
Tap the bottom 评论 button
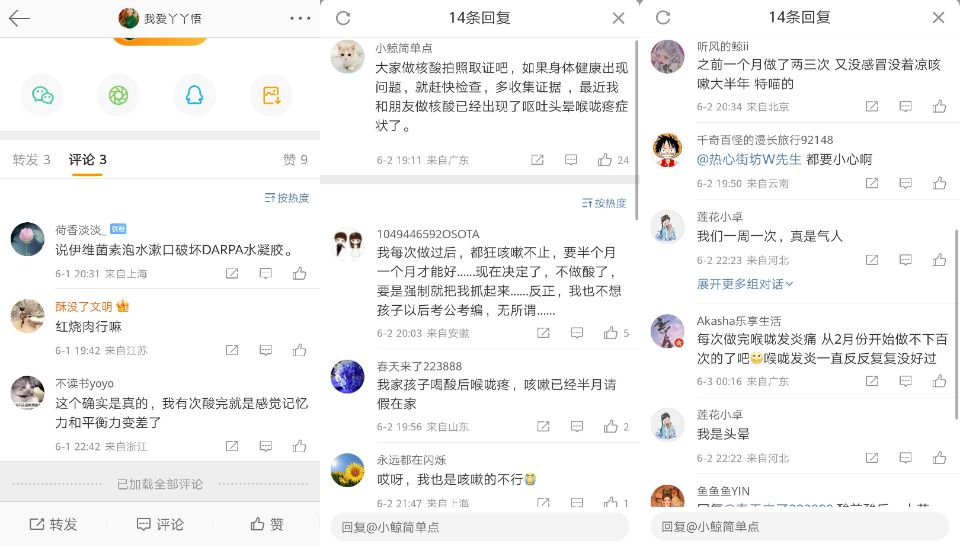point(160,524)
